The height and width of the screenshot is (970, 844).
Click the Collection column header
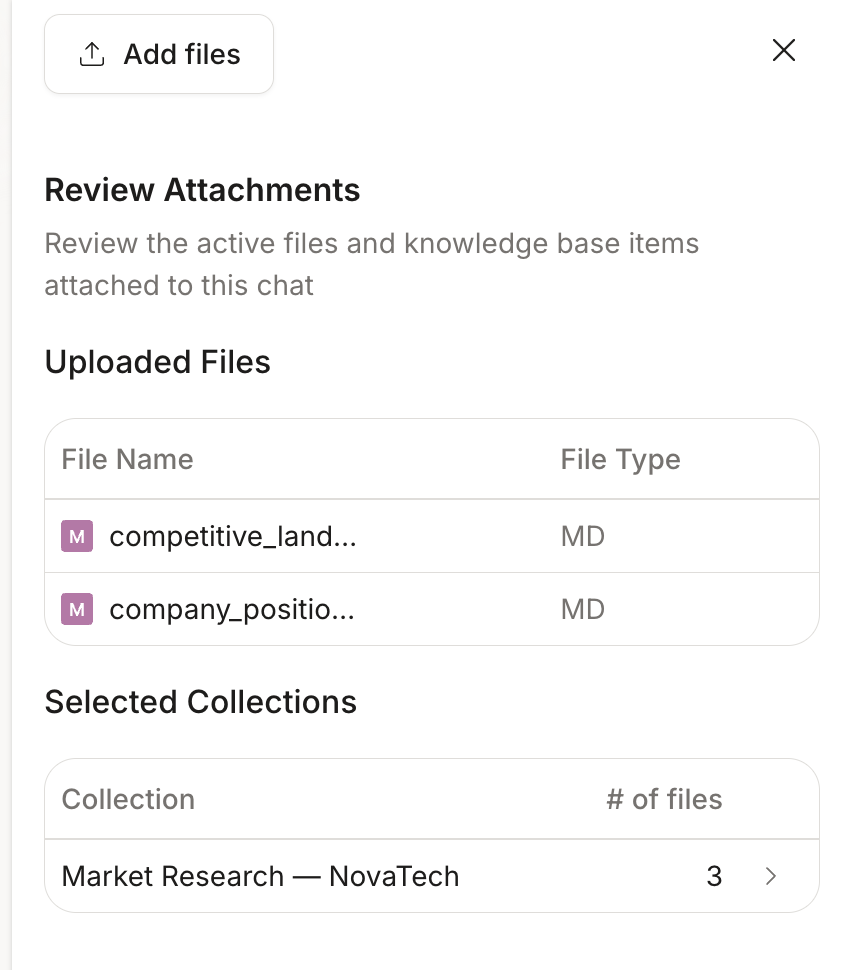click(x=128, y=799)
